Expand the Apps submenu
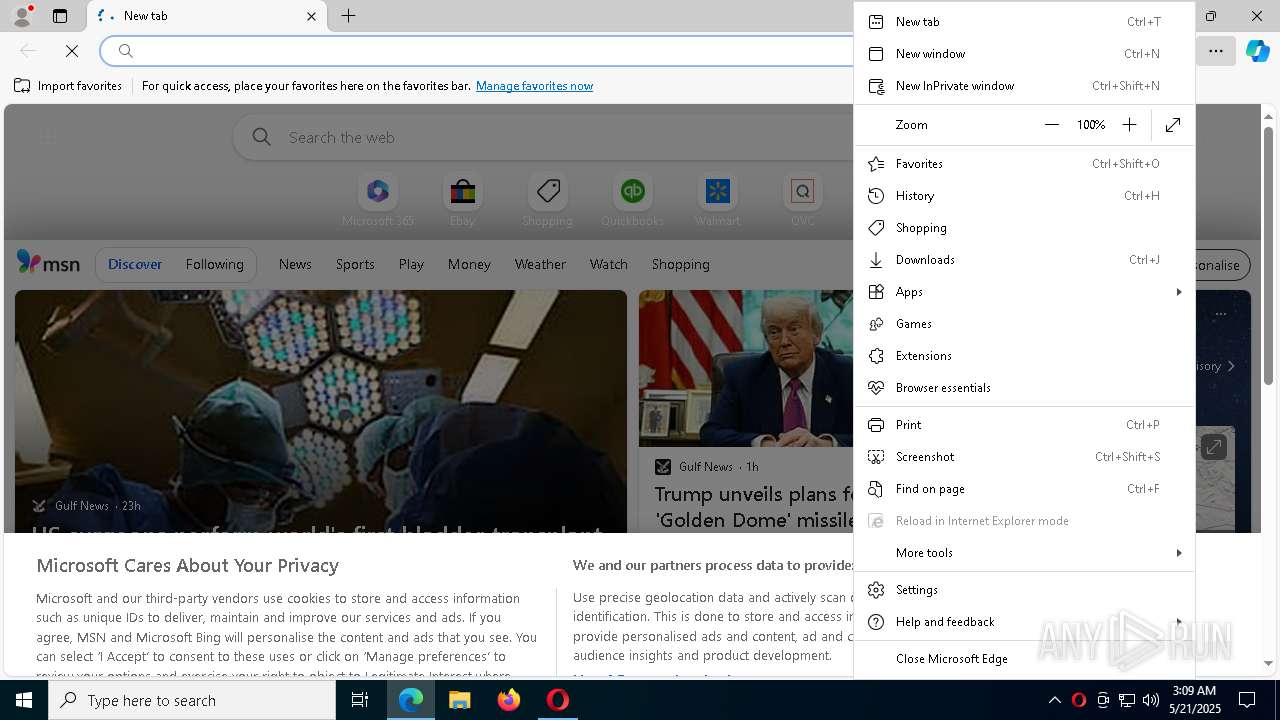The width and height of the screenshot is (1280, 720). [1024, 291]
